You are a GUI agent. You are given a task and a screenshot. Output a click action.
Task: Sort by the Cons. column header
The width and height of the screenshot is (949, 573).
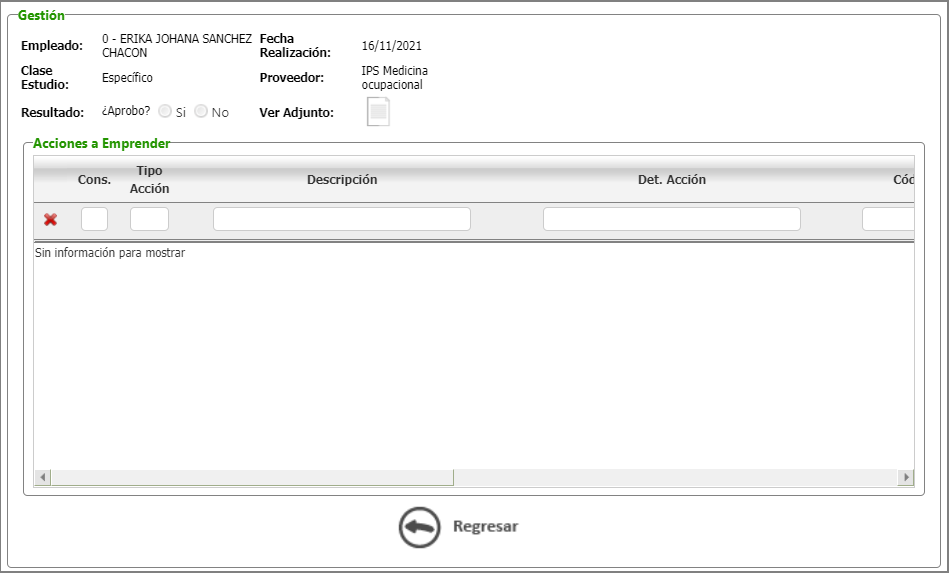tap(94, 180)
